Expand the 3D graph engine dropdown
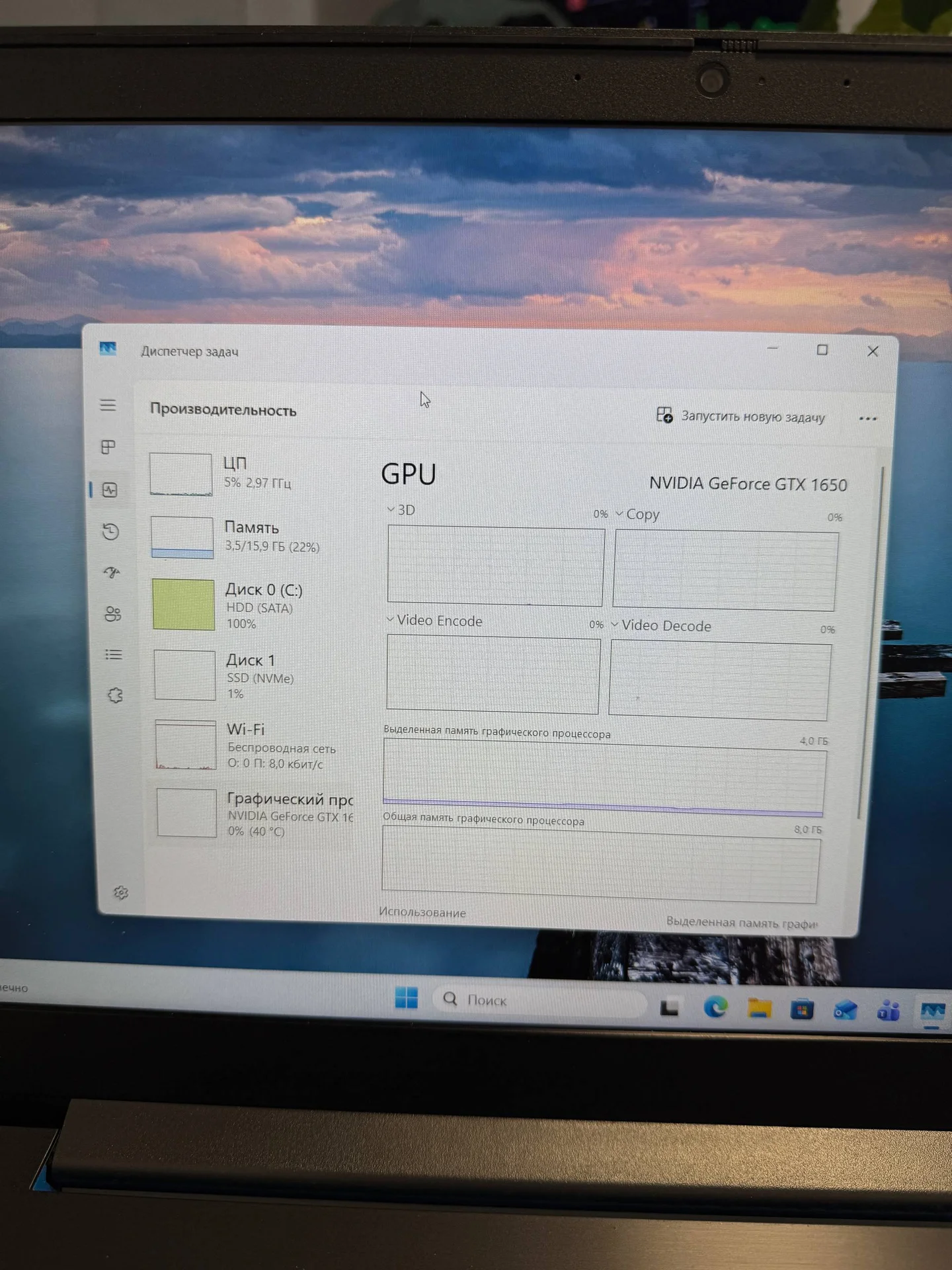 391,509
